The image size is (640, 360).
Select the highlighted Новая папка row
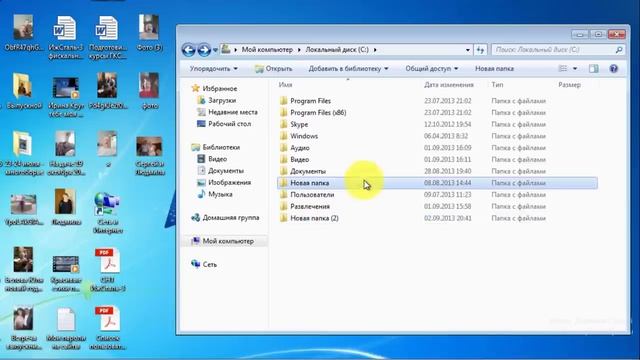pyautogui.click(x=437, y=183)
